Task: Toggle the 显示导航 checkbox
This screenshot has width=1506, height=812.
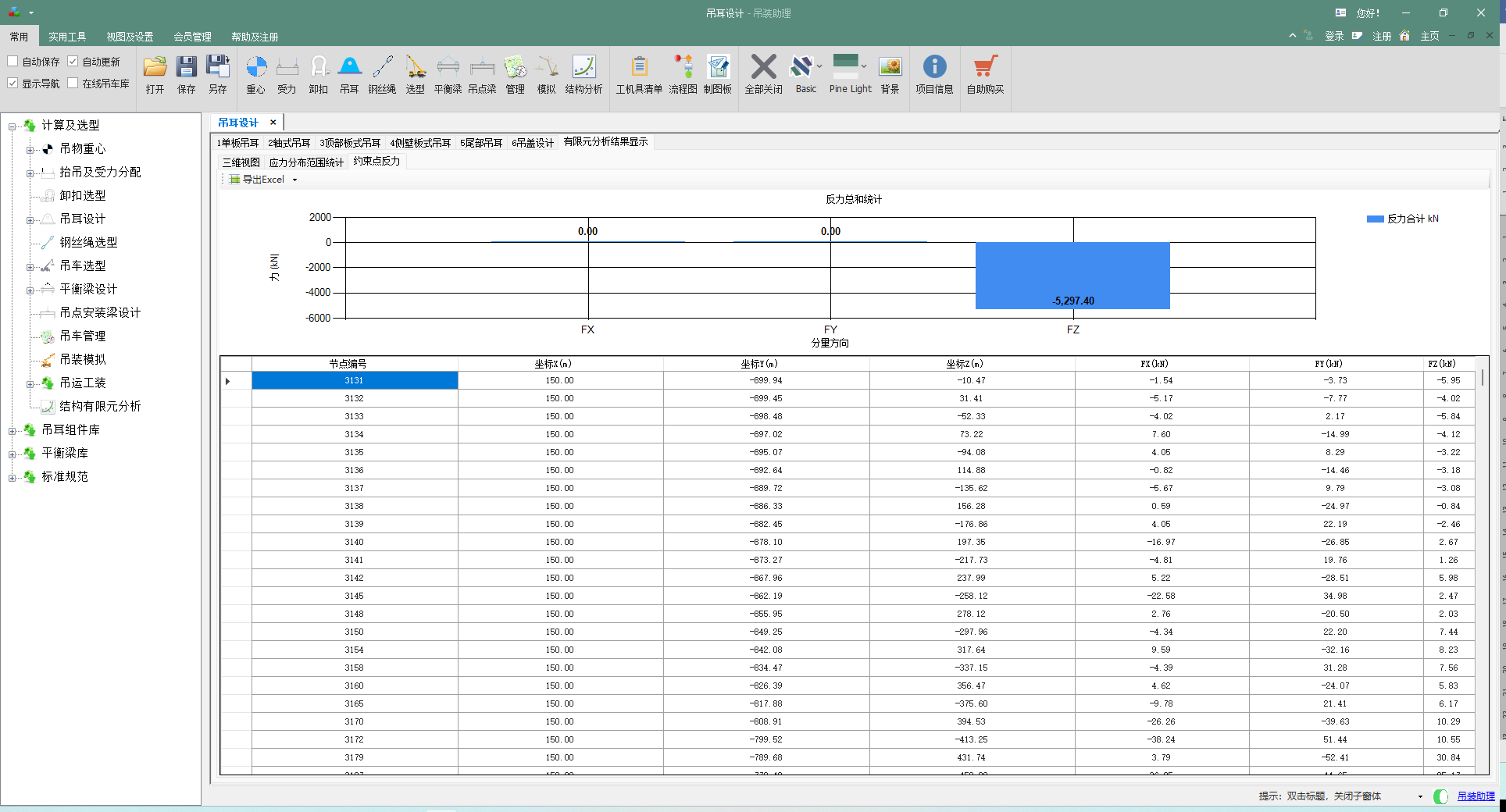Action: [x=12, y=84]
